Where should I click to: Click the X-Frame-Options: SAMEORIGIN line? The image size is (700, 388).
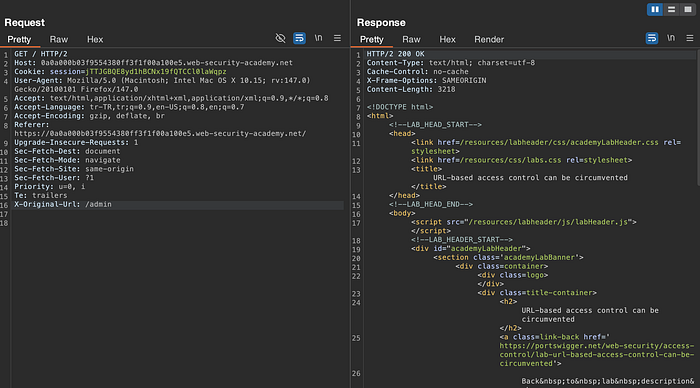tap(426, 81)
